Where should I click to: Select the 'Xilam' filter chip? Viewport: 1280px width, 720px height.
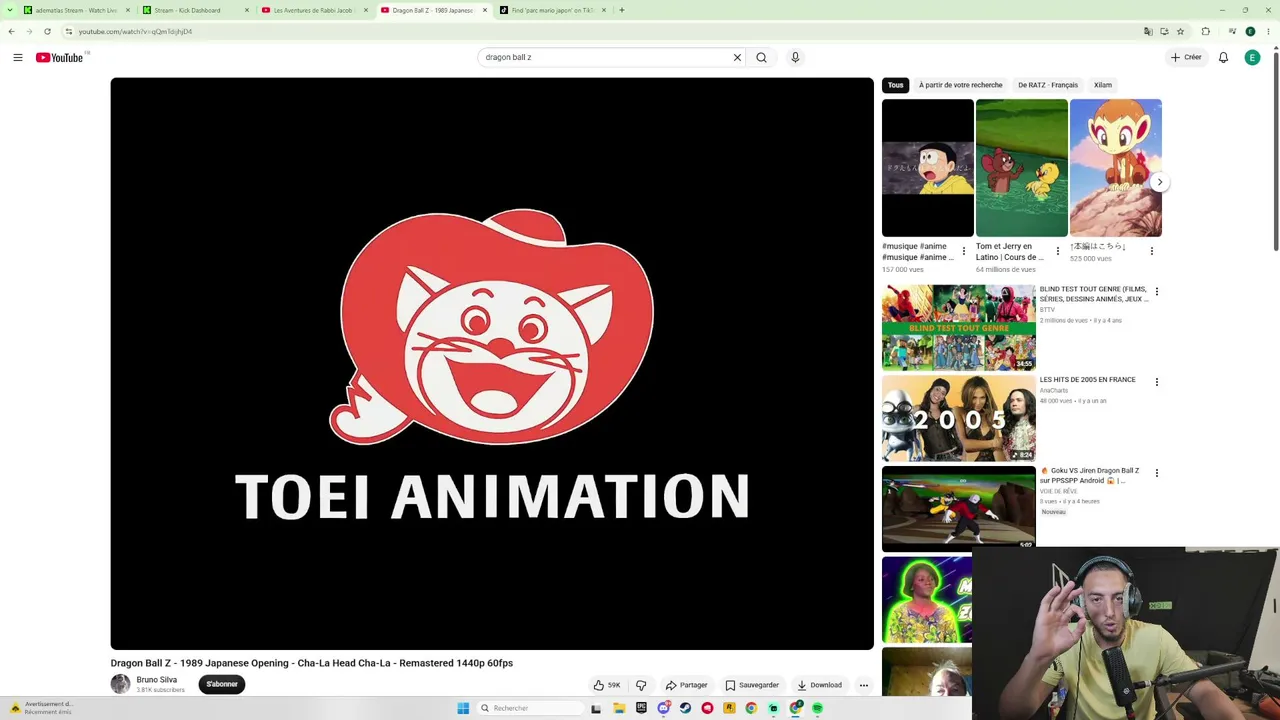(x=1103, y=85)
